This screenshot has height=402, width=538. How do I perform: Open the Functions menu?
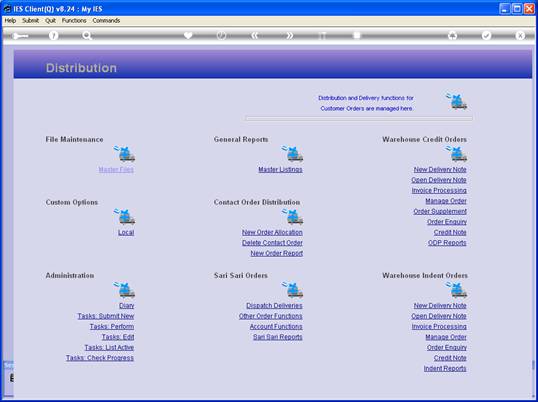(74, 21)
